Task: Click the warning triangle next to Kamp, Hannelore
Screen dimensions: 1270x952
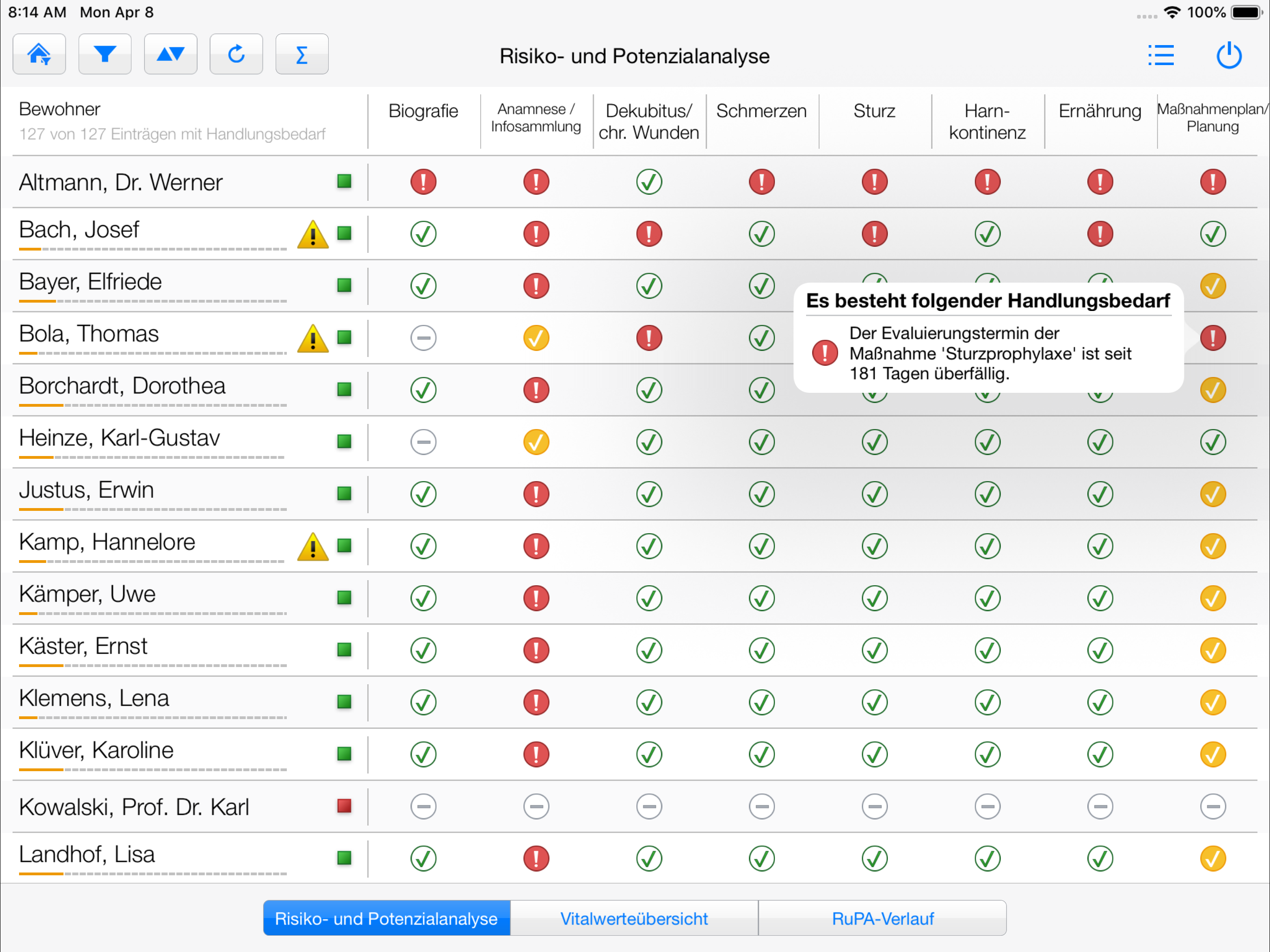Action: [313, 546]
